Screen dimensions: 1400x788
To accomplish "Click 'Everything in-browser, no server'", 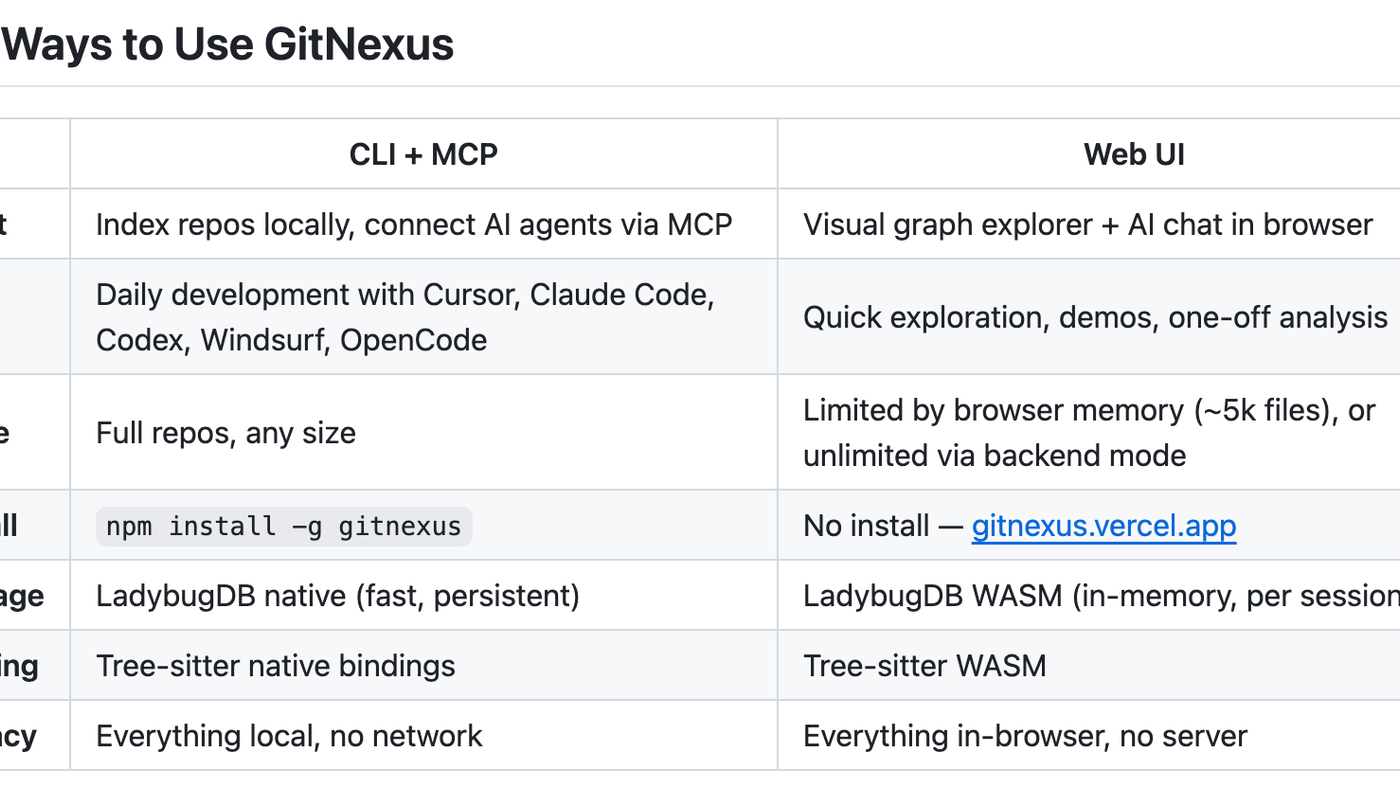I will [1025, 736].
